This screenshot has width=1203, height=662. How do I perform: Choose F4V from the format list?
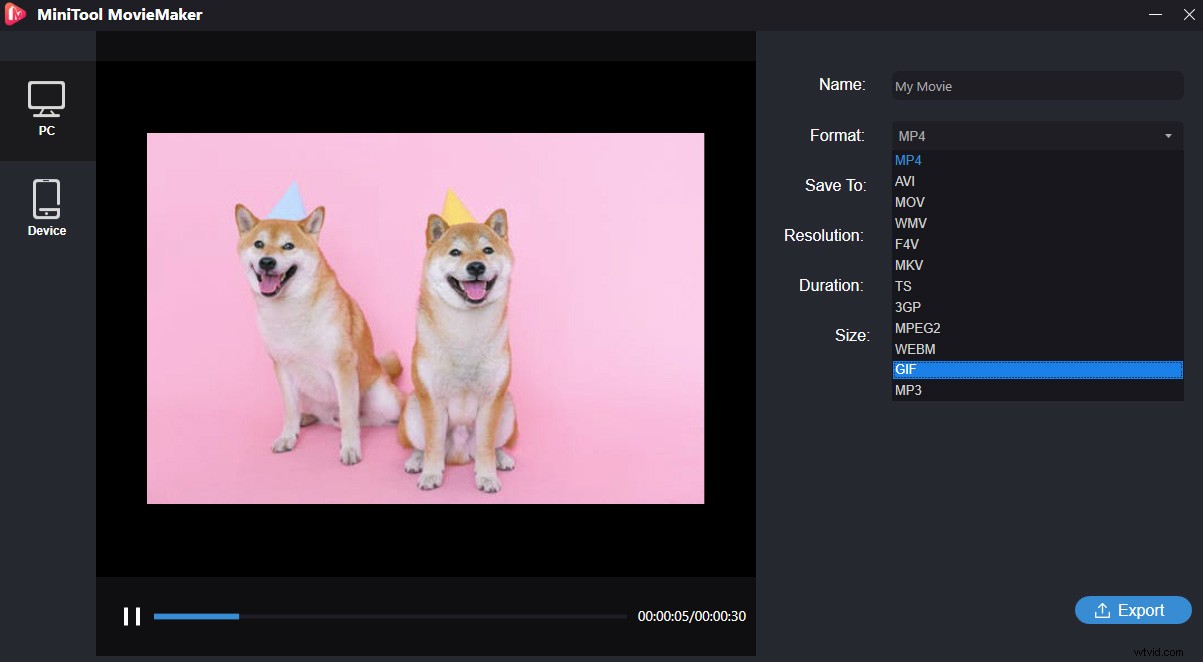[1037, 244]
